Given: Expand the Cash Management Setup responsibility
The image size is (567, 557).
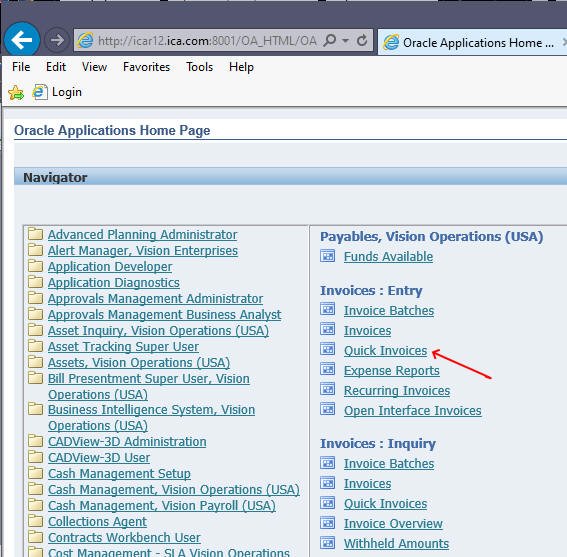Looking at the screenshot, I should 119,473.
